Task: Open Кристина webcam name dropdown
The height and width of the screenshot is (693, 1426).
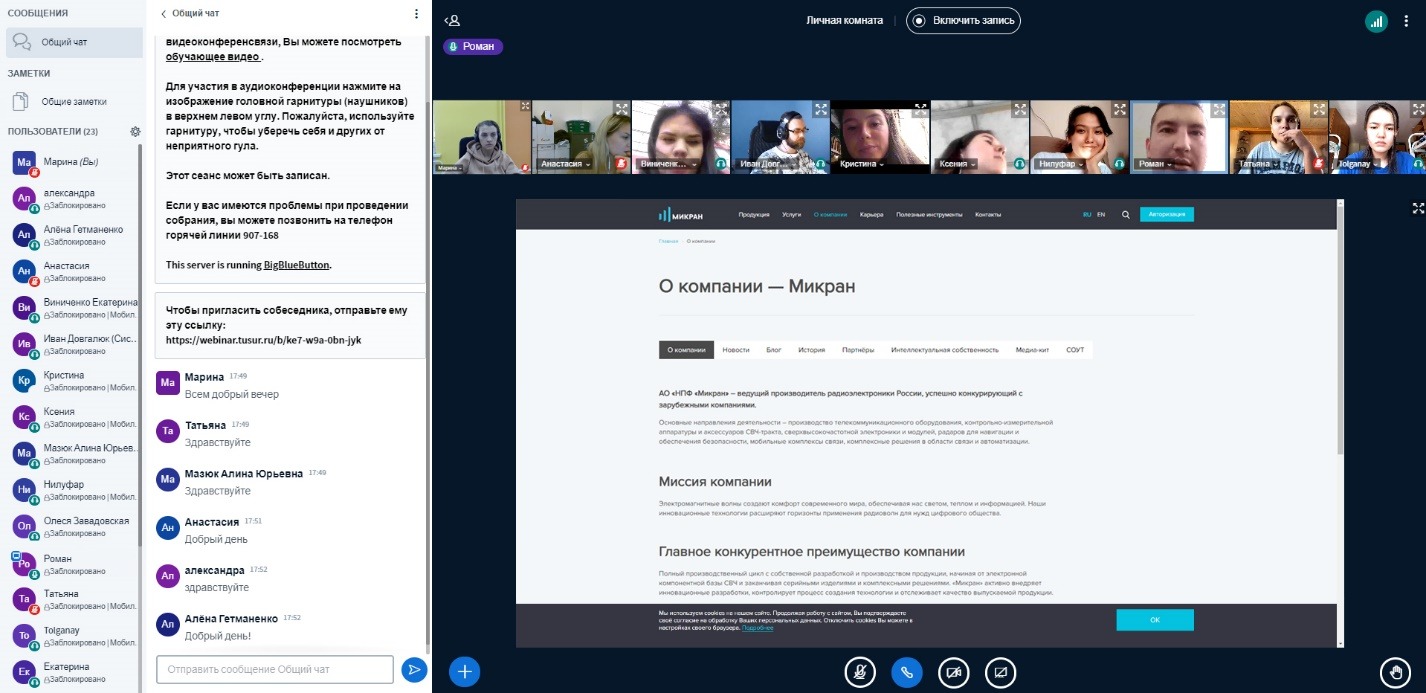Action: pos(864,163)
